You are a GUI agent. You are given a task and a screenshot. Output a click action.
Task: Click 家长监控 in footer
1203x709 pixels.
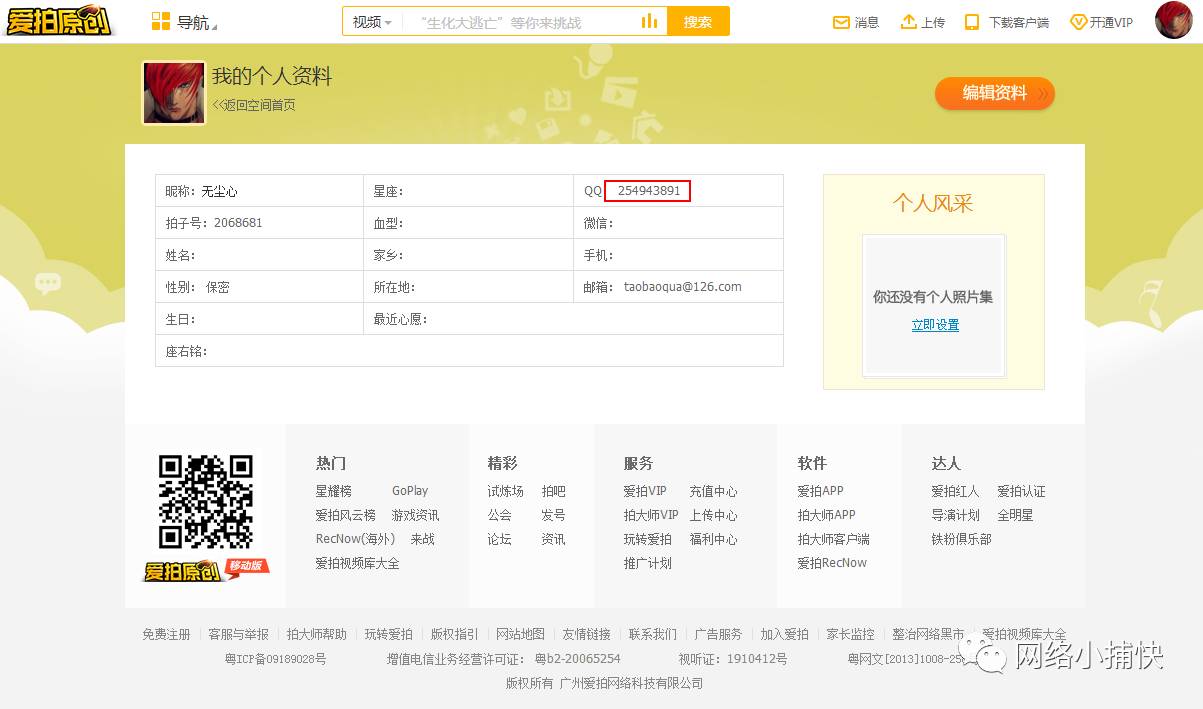pyautogui.click(x=850, y=634)
